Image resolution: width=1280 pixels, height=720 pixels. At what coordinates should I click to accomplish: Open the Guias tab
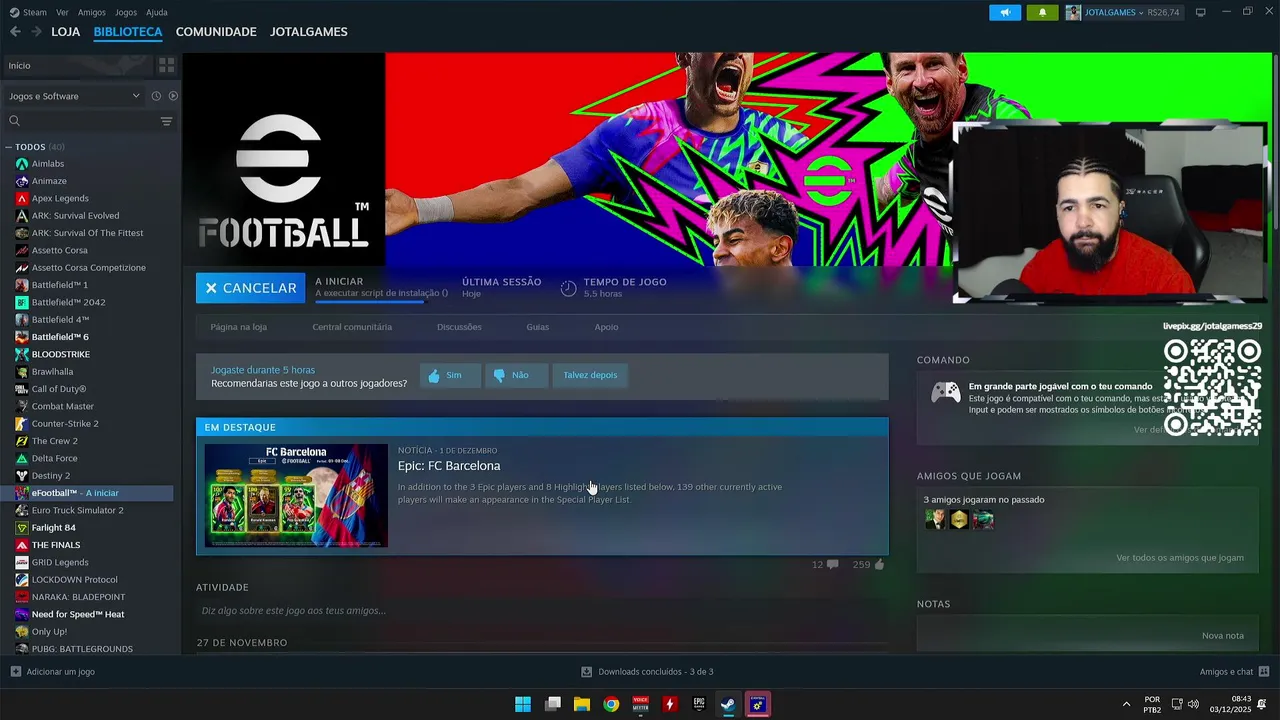click(x=538, y=327)
